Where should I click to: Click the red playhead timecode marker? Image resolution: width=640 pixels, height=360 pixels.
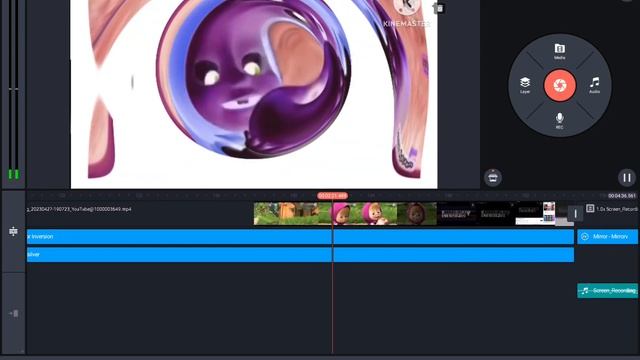click(332, 196)
